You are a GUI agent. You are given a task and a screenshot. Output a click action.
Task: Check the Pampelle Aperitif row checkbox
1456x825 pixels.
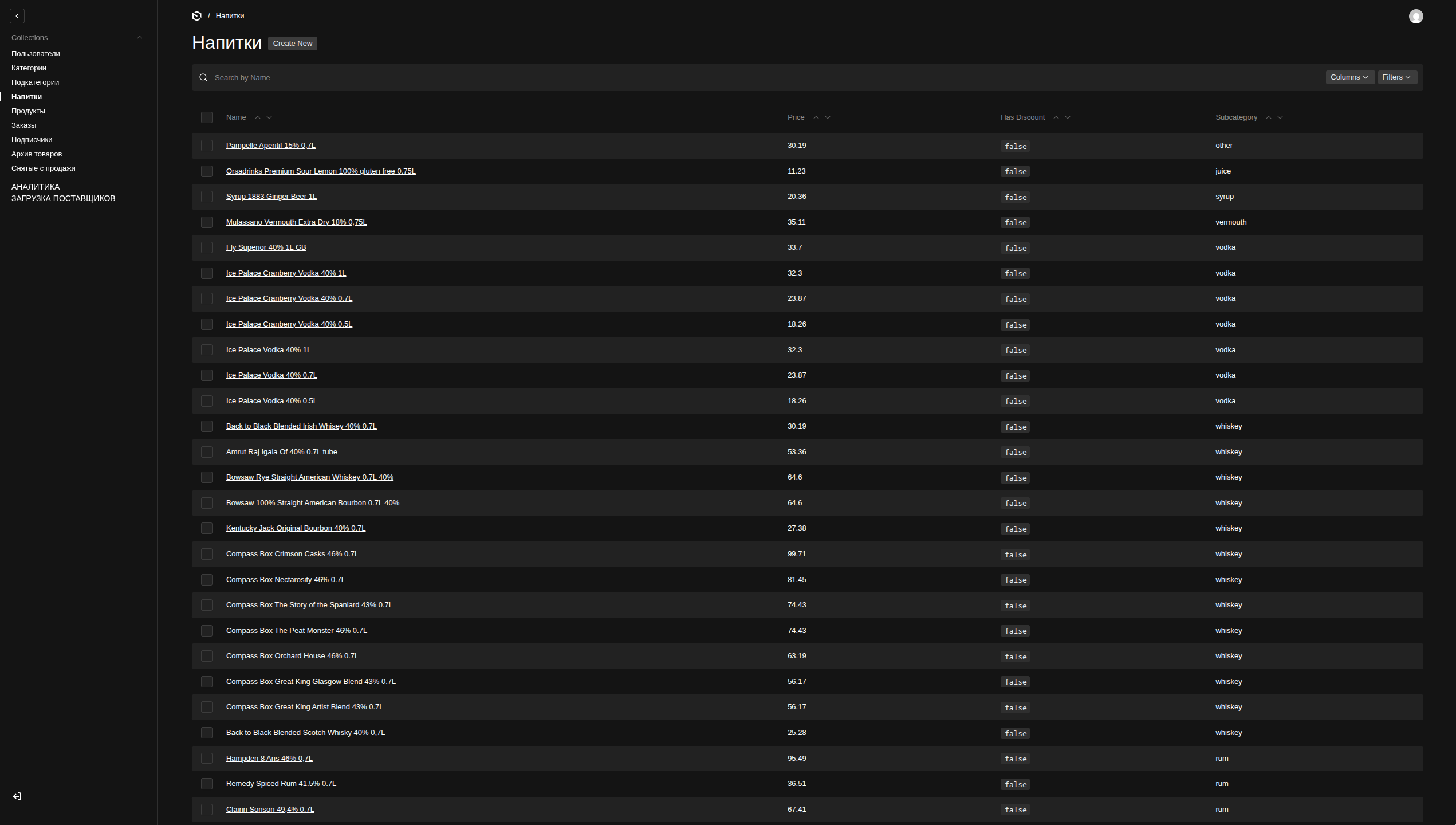pyautogui.click(x=207, y=146)
